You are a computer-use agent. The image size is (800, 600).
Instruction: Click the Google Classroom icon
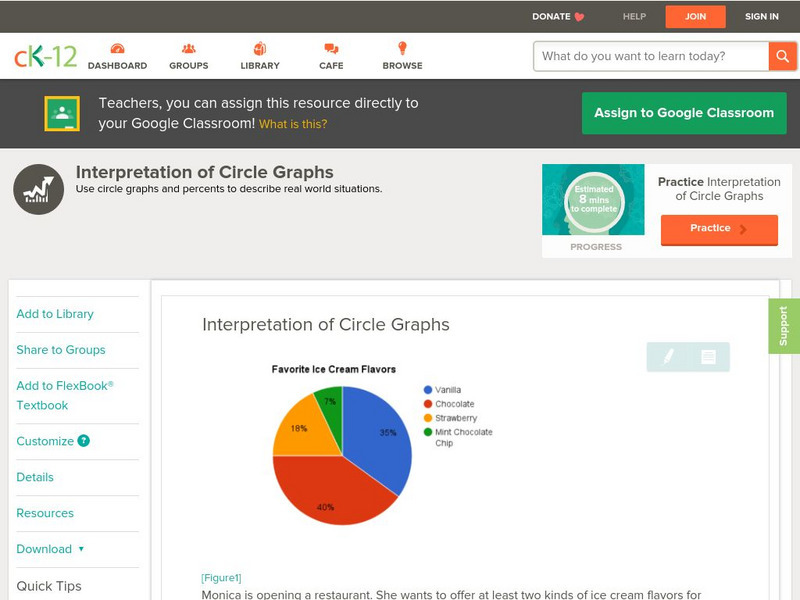coord(62,113)
